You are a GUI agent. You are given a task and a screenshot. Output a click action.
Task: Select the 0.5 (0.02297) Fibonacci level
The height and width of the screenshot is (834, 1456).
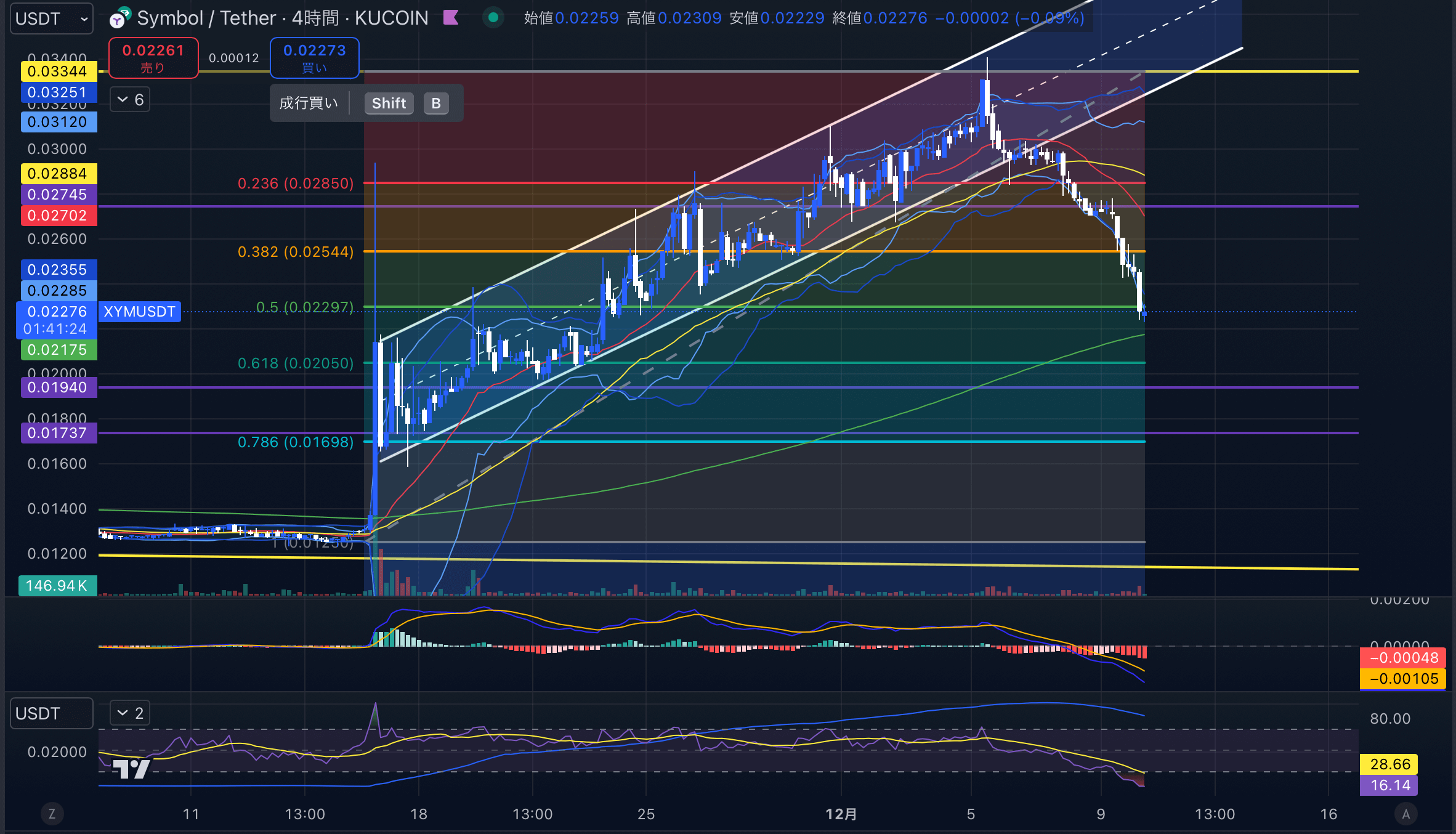click(305, 307)
